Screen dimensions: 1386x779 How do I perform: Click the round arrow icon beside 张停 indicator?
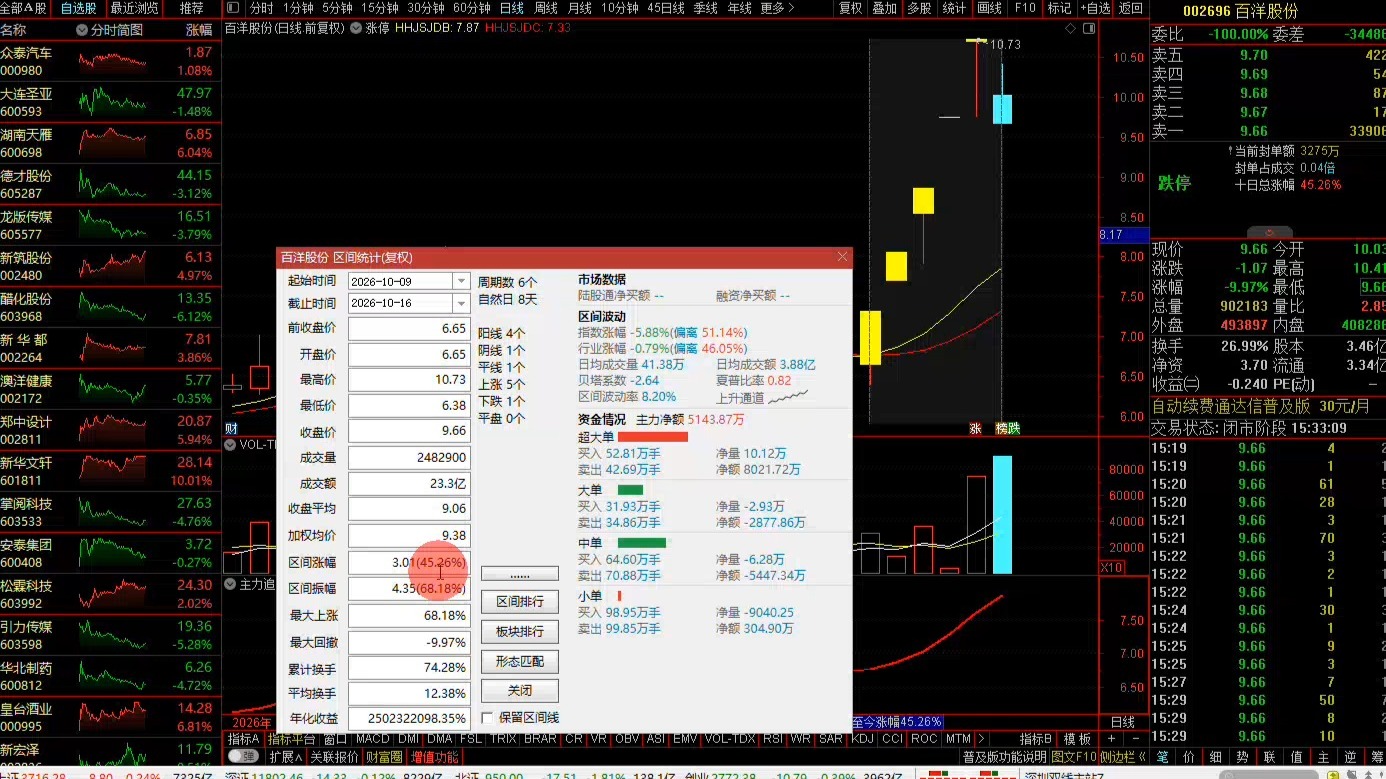[x=358, y=28]
